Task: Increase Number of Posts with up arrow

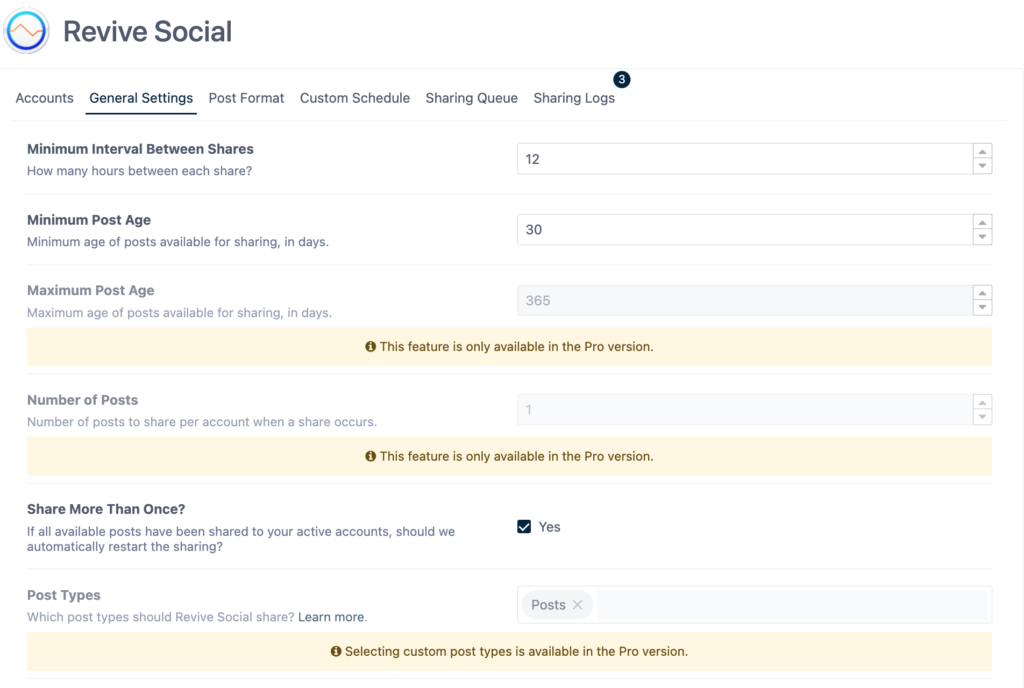Action: click(982, 403)
